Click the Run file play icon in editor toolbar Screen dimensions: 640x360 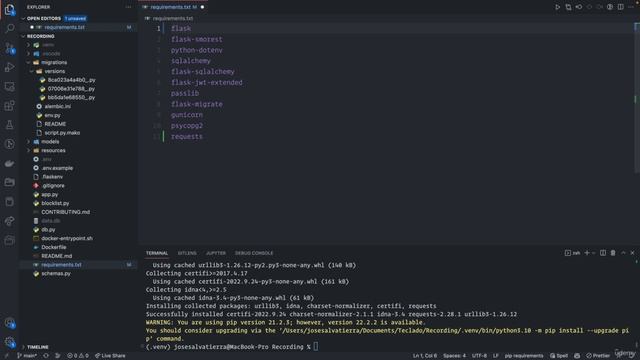[x=557, y=7]
